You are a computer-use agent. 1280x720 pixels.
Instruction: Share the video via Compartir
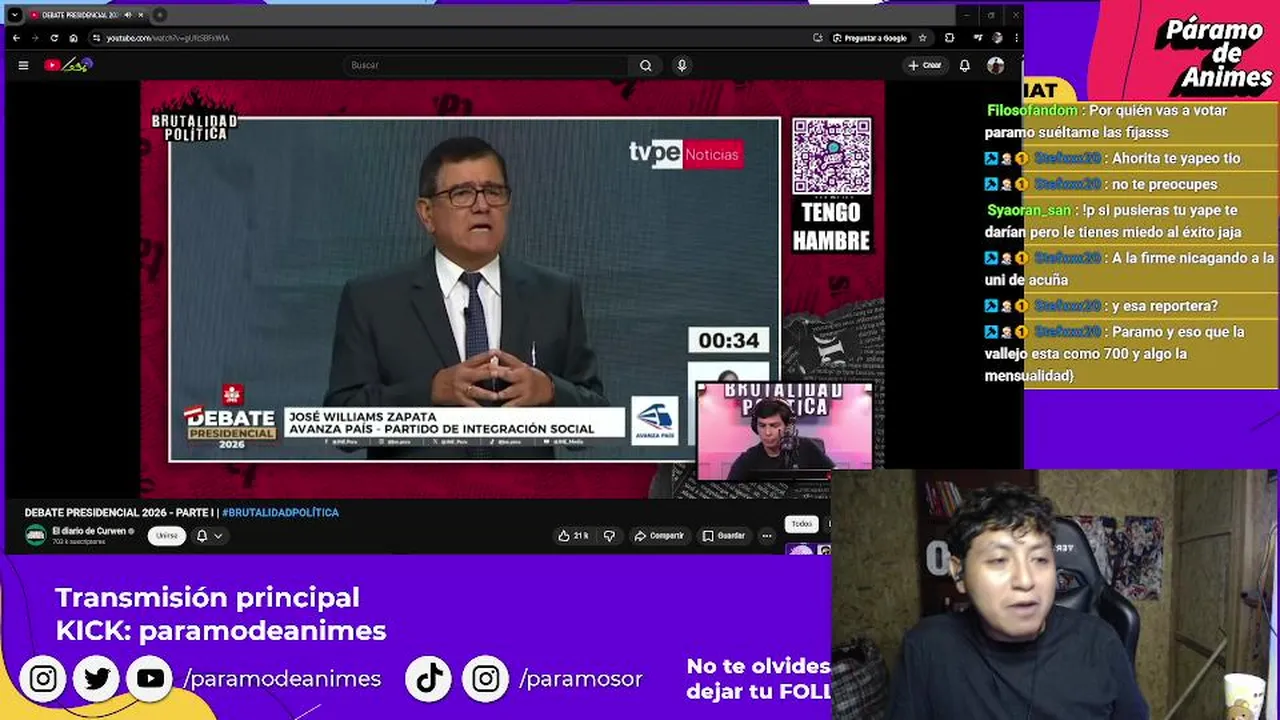(x=659, y=536)
